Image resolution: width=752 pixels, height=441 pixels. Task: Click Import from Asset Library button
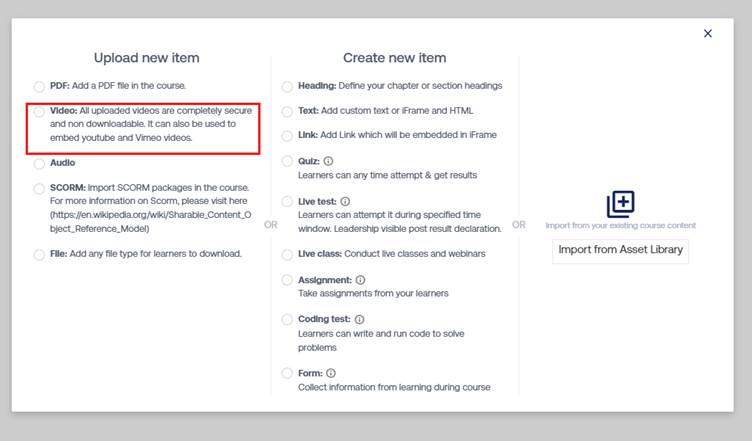pyautogui.click(x=620, y=250)
